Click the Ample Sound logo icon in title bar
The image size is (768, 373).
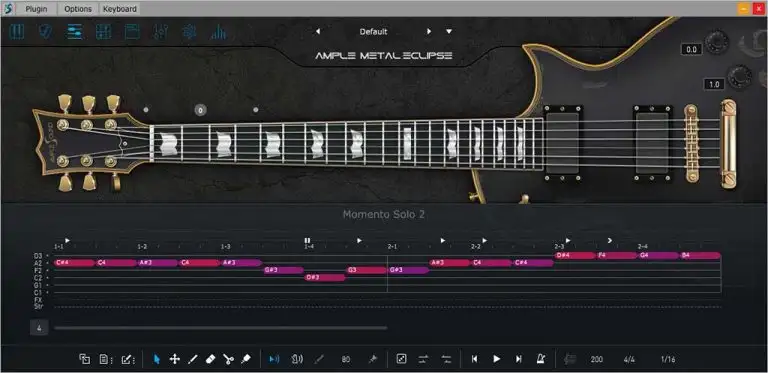tap(9, 9)
